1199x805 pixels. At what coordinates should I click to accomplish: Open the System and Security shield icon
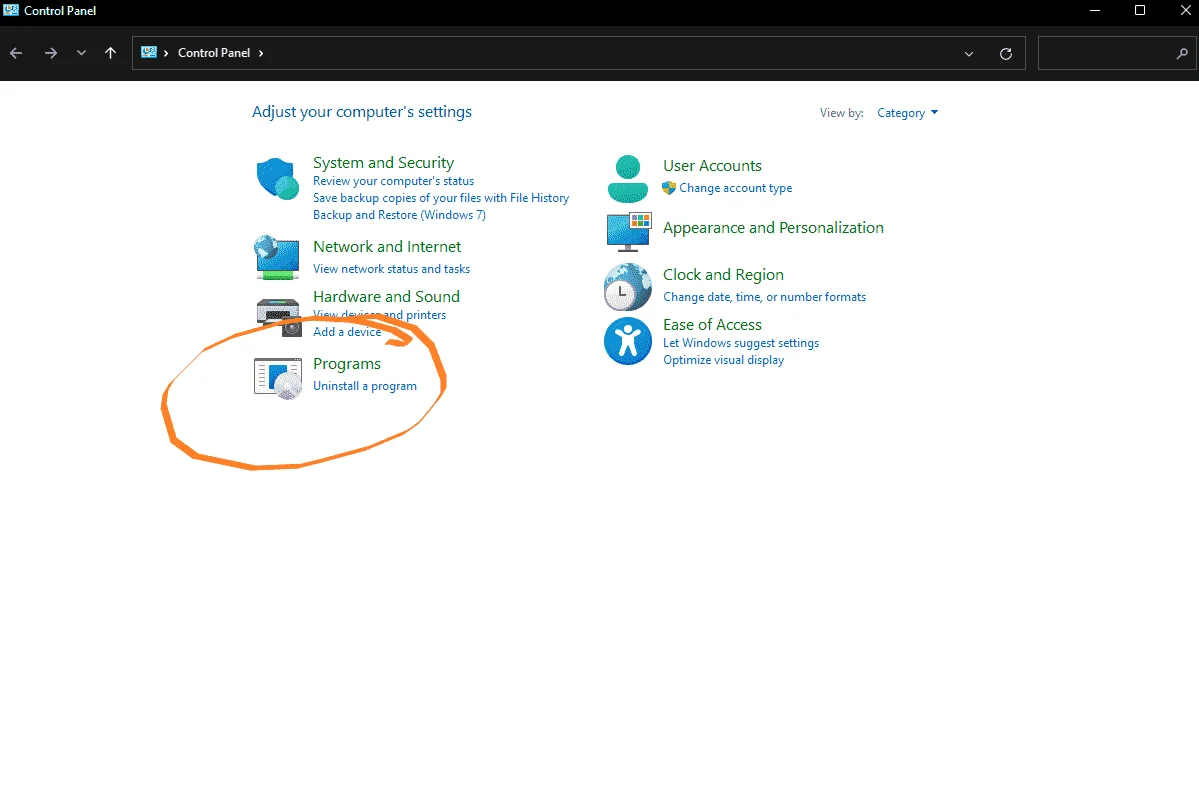pos(277,179)
